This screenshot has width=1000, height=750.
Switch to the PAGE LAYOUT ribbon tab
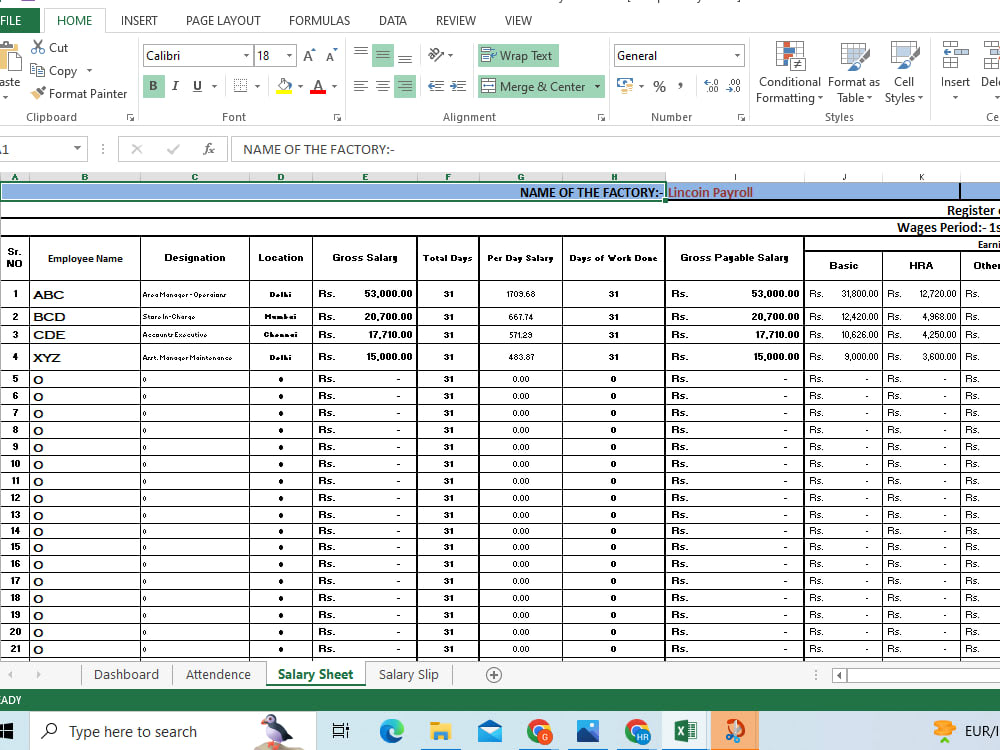pos(223,20)
